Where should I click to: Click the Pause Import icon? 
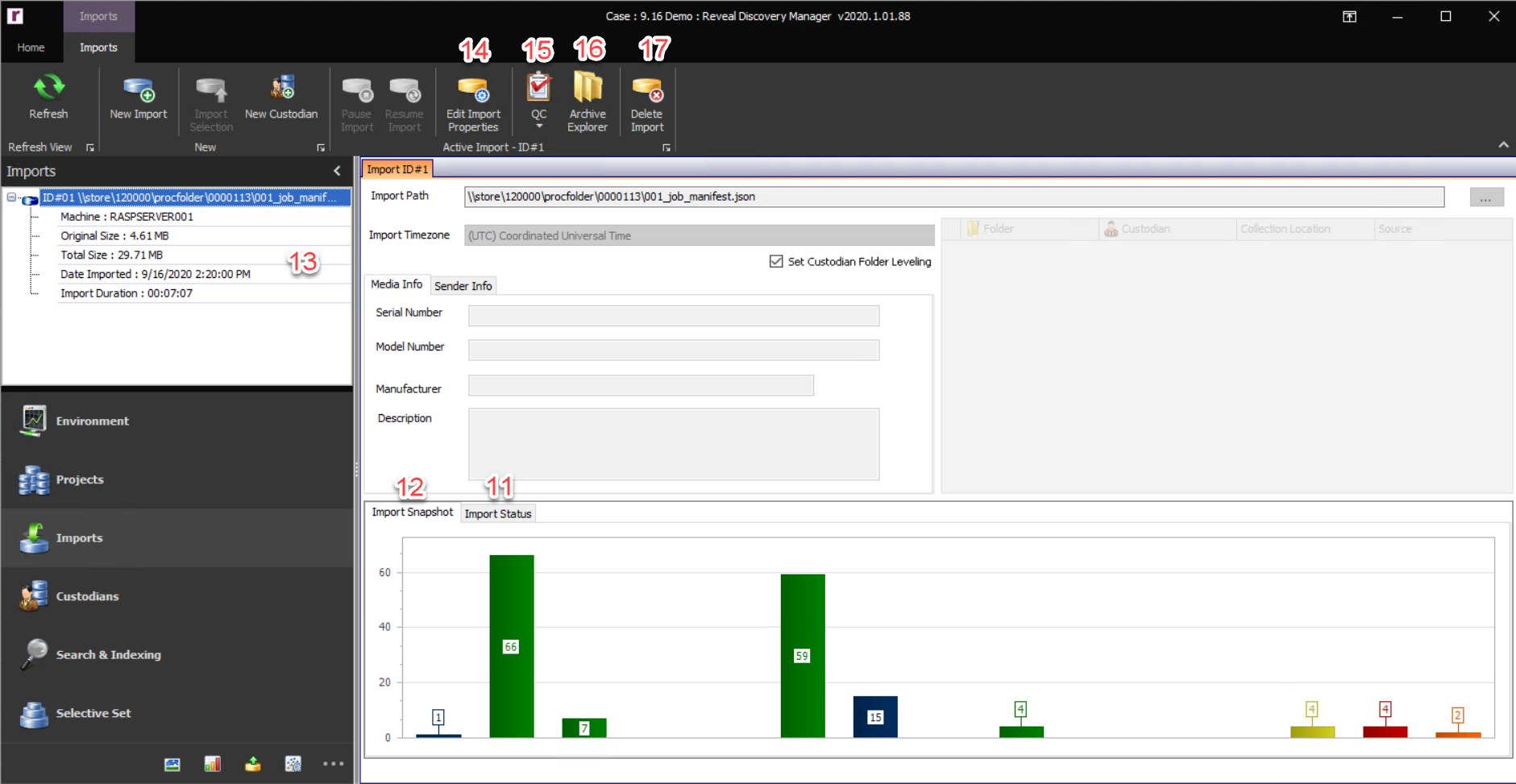[357, 89]
